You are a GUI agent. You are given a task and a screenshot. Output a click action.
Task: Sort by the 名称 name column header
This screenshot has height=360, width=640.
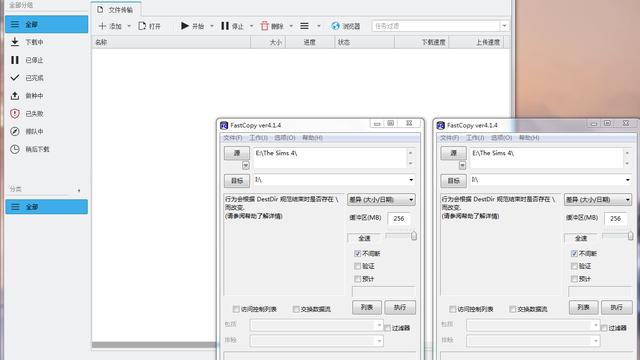click(171, 42)
